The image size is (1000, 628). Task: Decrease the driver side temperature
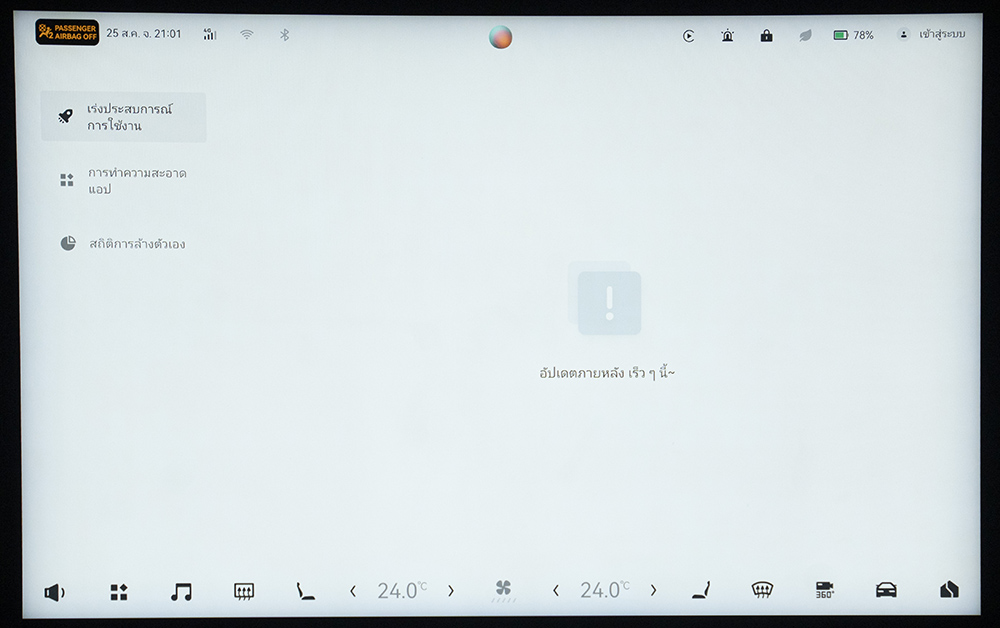(x=353, y=591)
